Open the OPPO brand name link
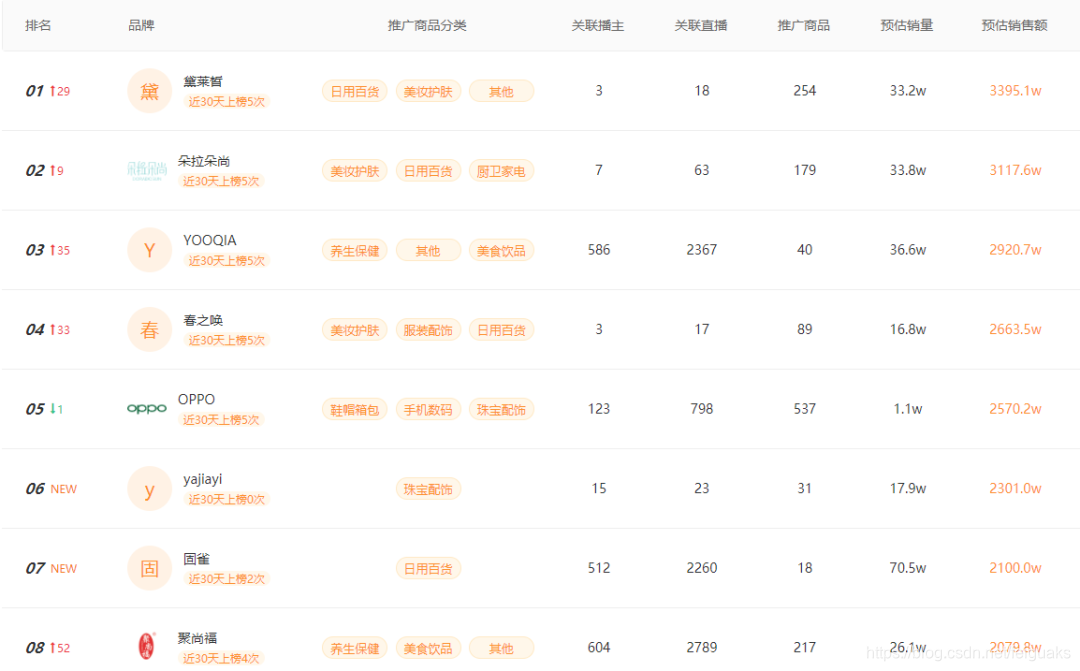Screen dimensions: 1080x671 pyautogui.click(x=196, y=400)
